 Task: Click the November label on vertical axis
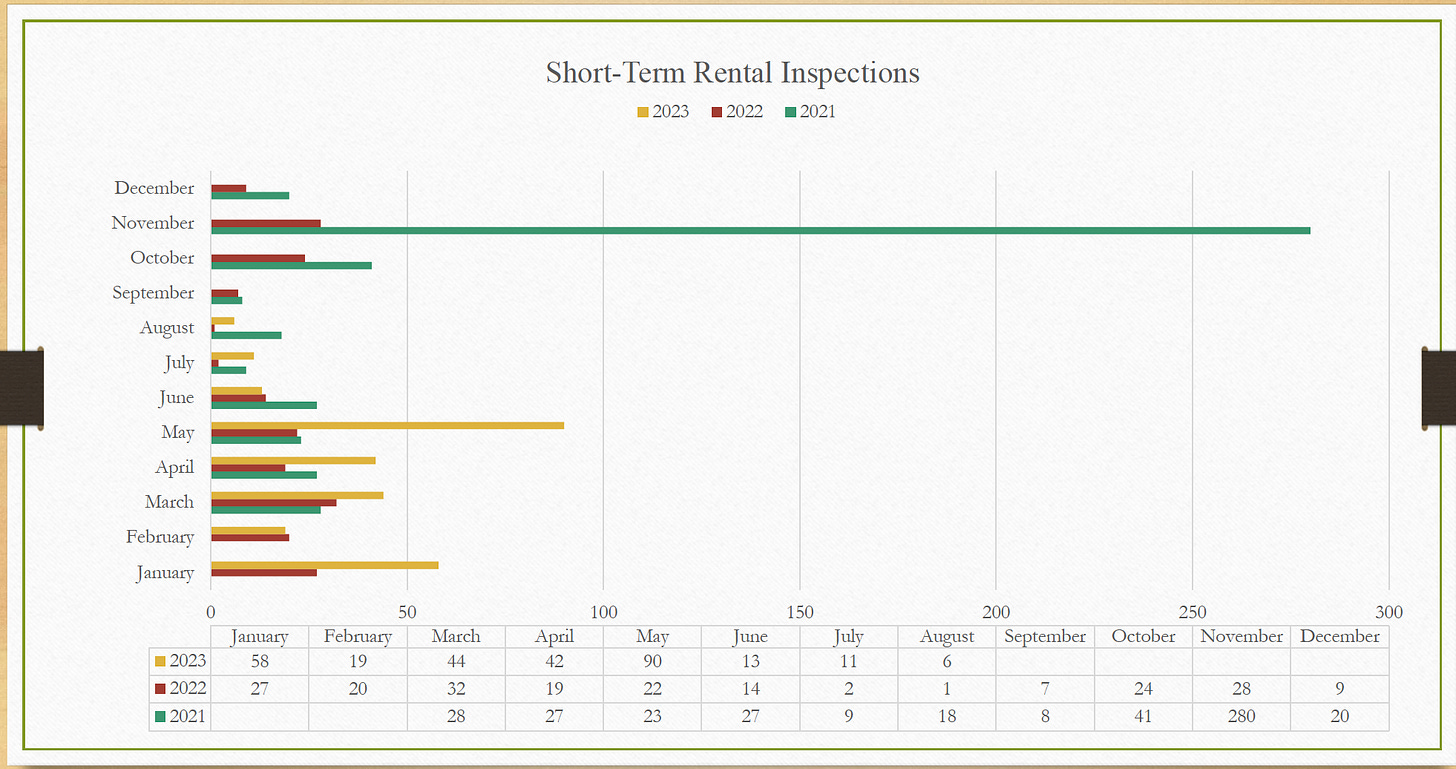click(153, 223)
